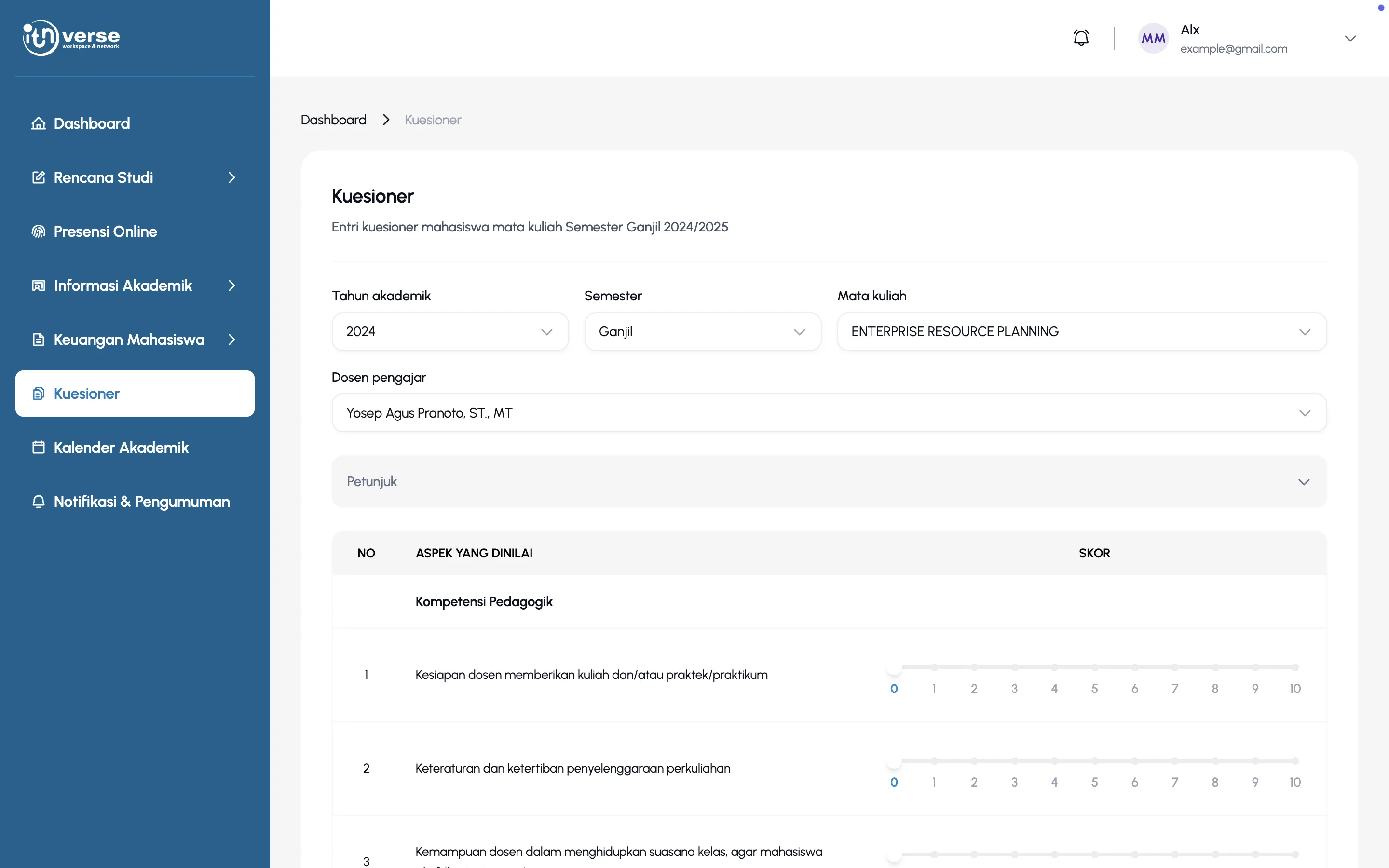Image resolution: width=1389 pixels, height=868 pixels.
Task: Click the Kuesioner sidebar icon
Action: [x=39, y=393]
